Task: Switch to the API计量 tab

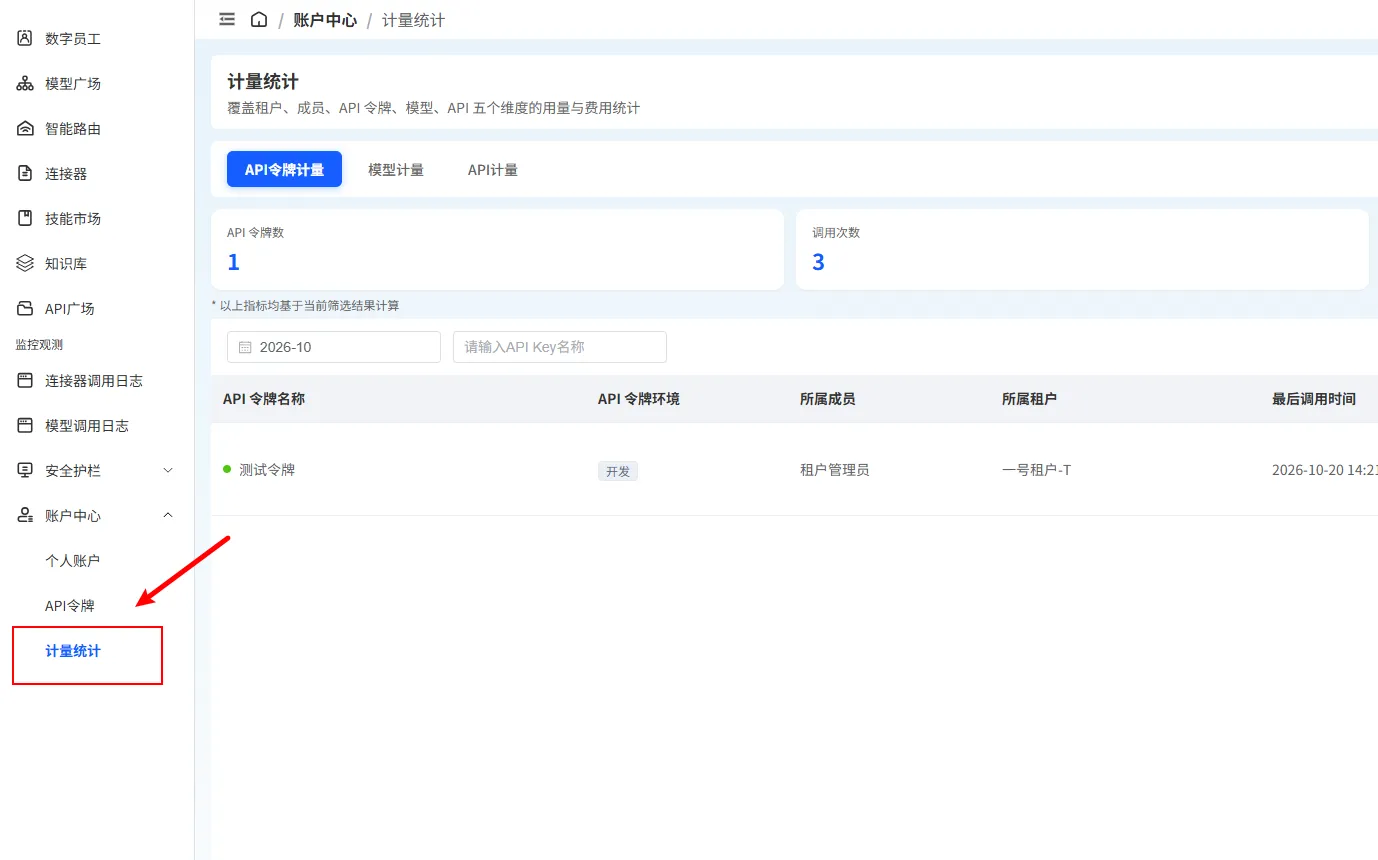Action: [x=493, y=170]
